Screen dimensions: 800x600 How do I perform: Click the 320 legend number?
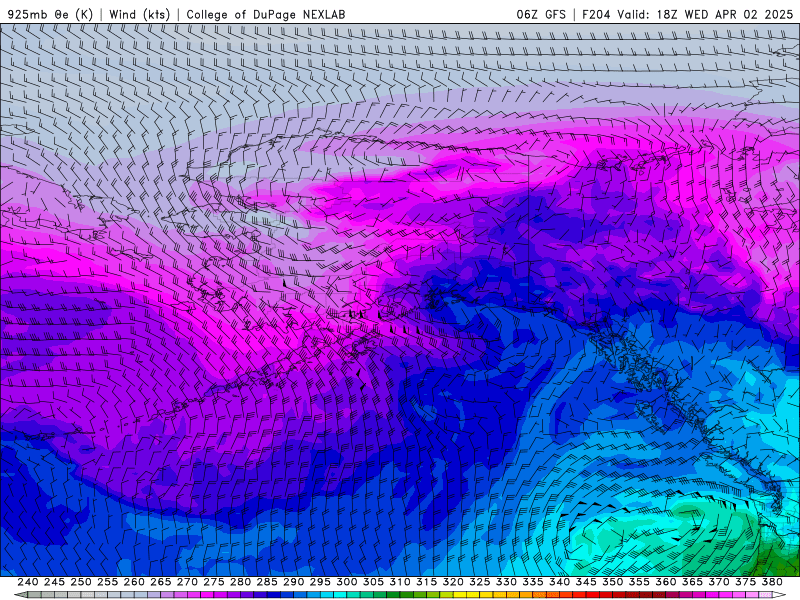453,582
